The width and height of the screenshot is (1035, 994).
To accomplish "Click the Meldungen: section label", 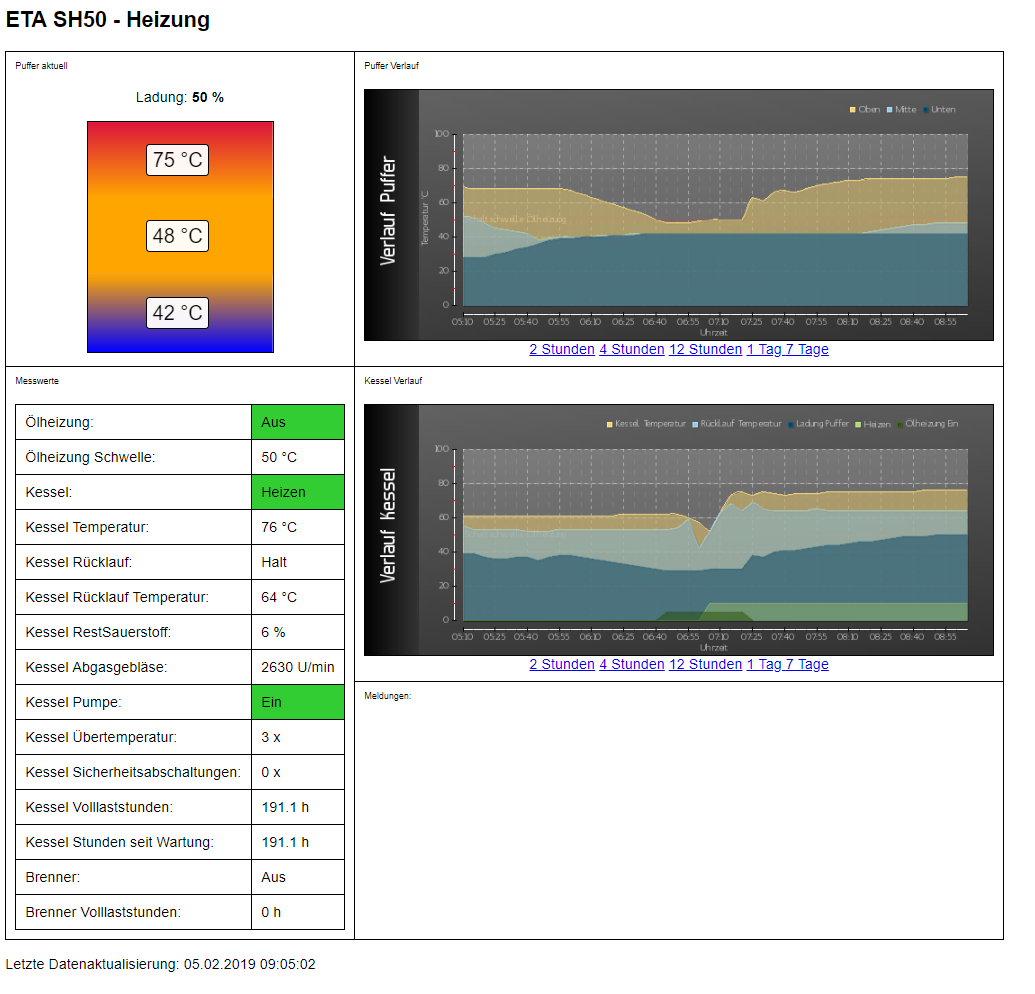I will click(x=387, y=696).
